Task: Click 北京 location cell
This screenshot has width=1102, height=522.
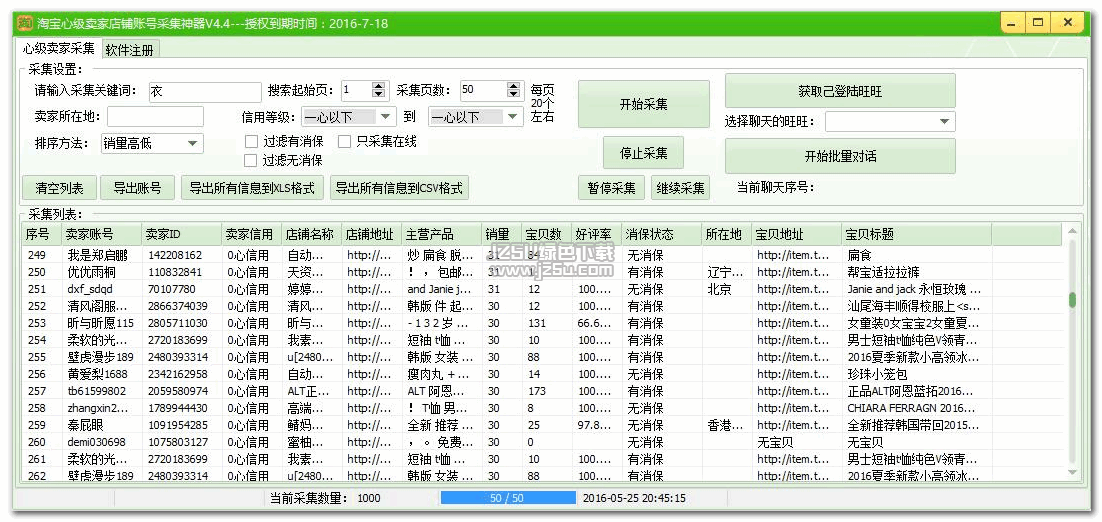Action: pyautogui.click(x=720, y=289)
